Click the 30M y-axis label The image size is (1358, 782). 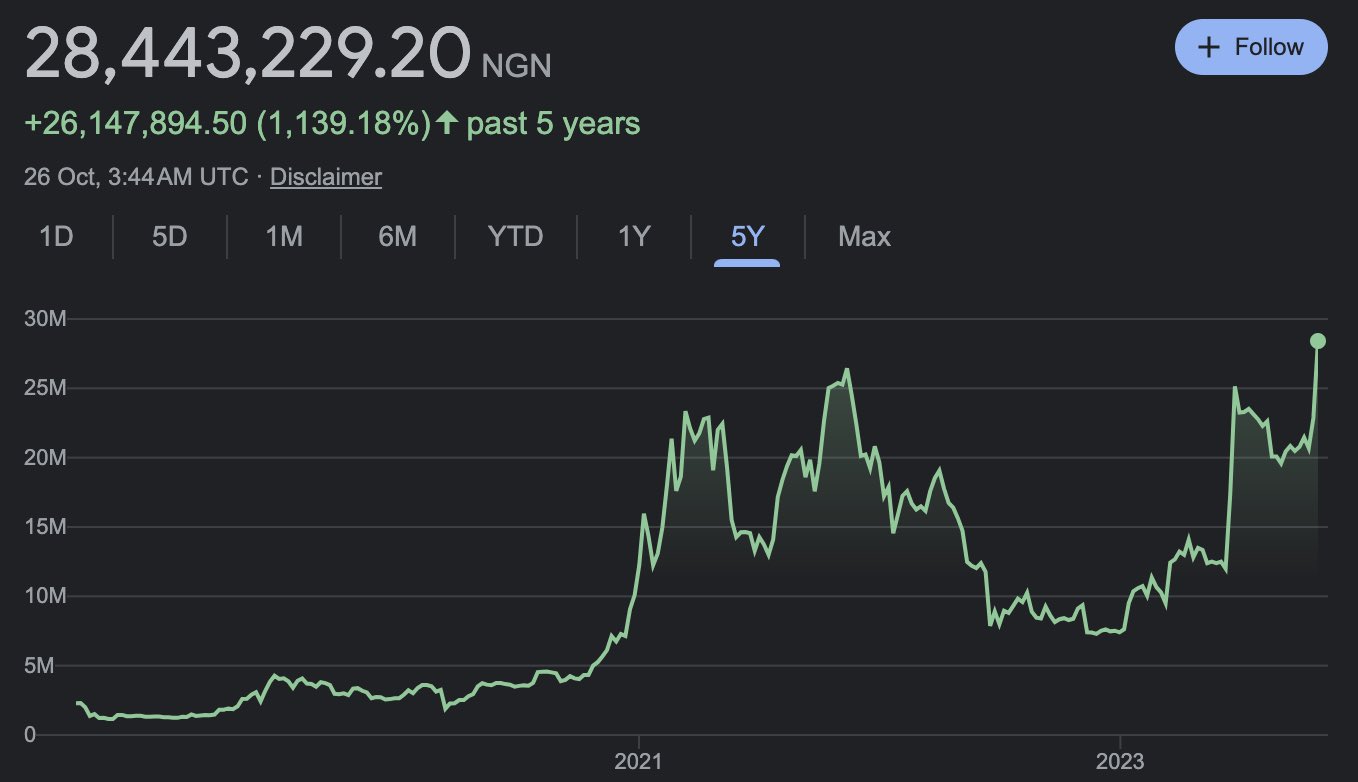[x=44, y=319]
